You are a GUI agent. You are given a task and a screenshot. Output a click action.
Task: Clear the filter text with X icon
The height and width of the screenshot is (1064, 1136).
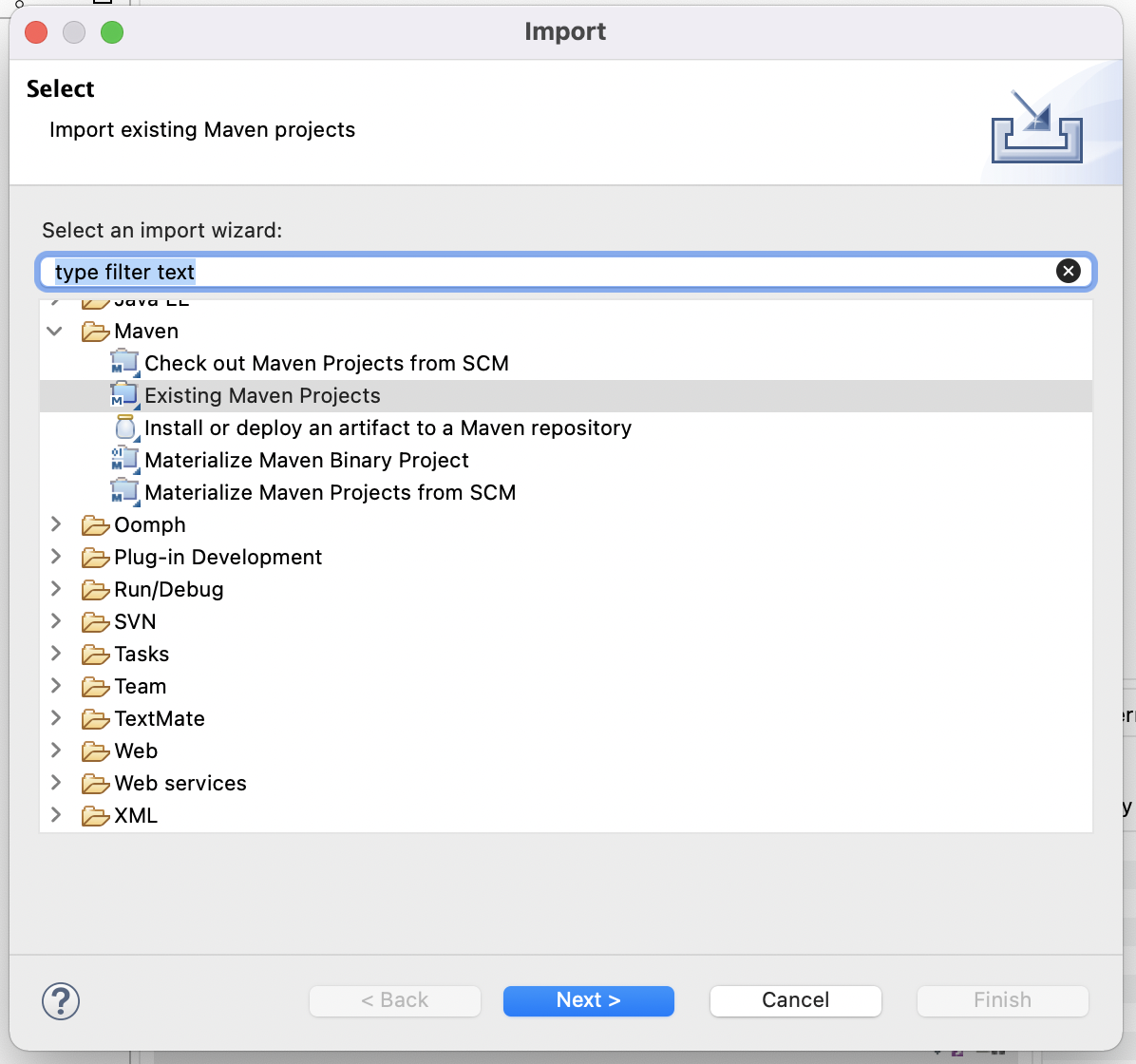click(x=1068, y=272)
